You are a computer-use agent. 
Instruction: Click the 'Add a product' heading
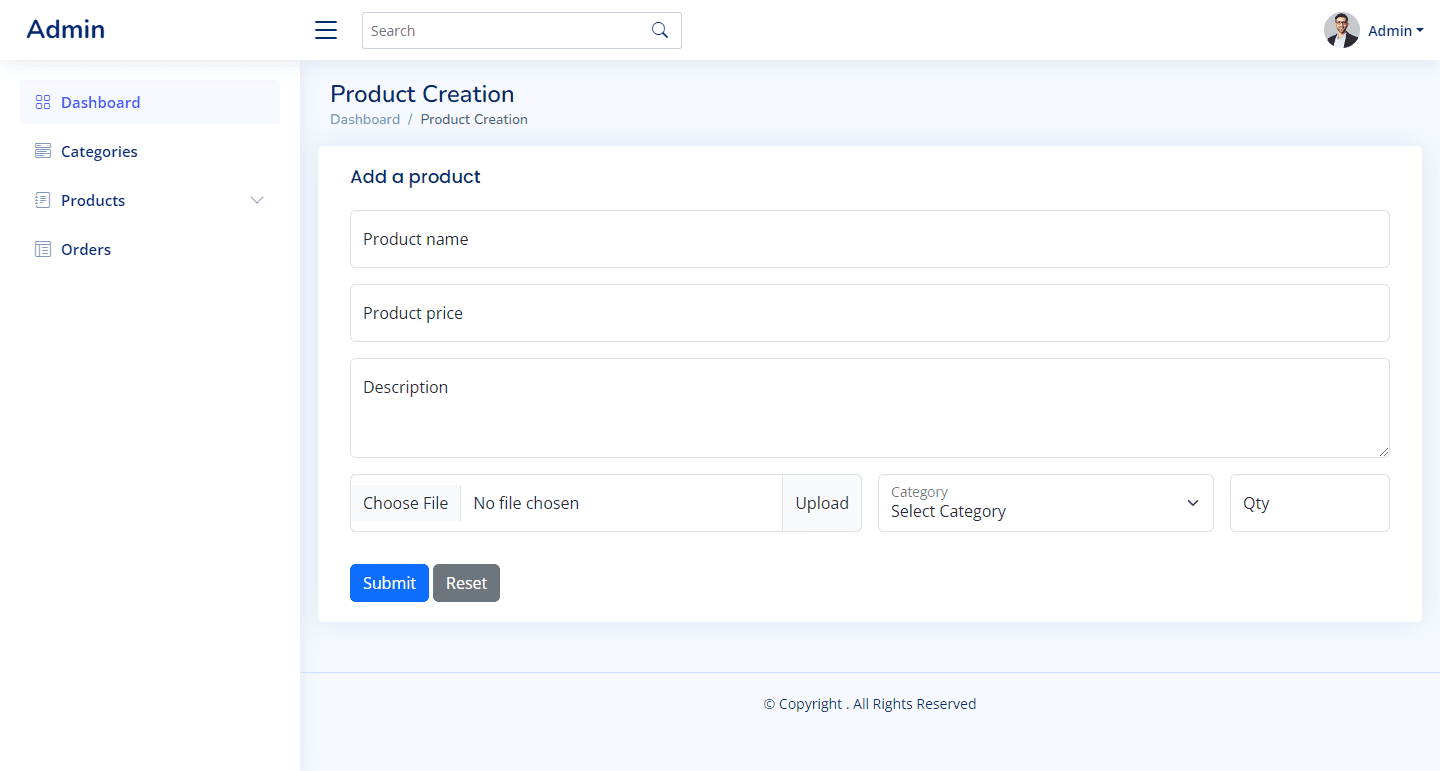click(x=415, y=177)
